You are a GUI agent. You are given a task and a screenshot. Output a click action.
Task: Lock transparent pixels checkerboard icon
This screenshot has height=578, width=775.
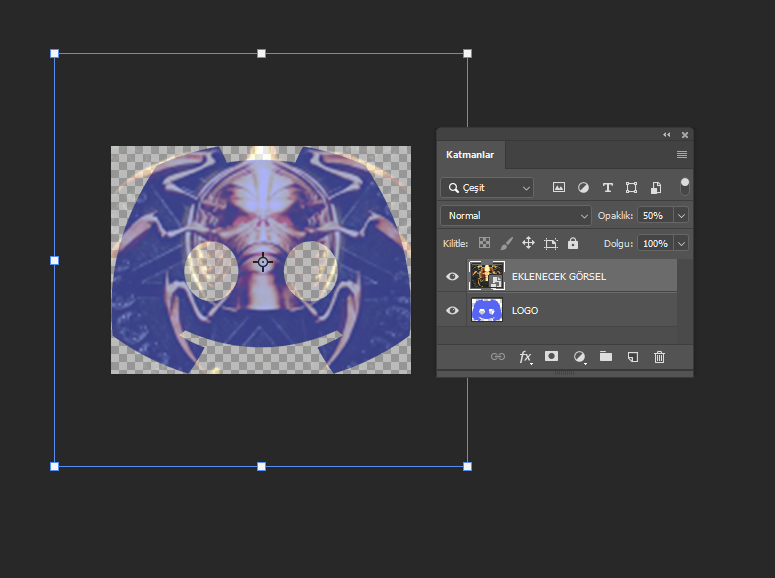coord(484,243)
